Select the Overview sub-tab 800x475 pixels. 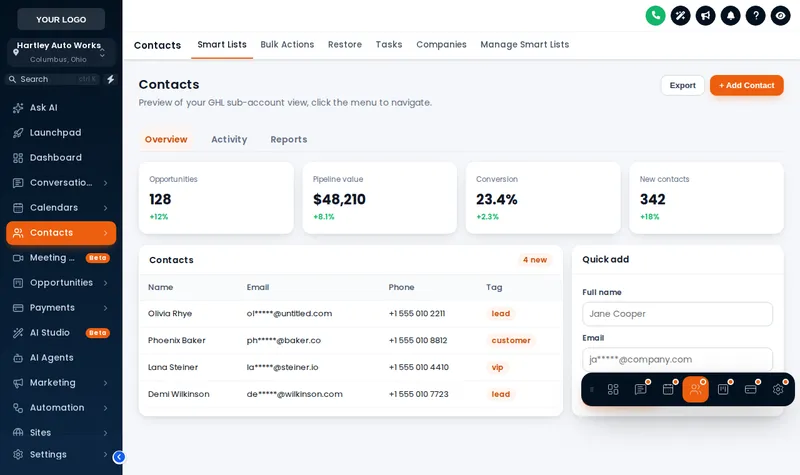(x=166, y=139)
